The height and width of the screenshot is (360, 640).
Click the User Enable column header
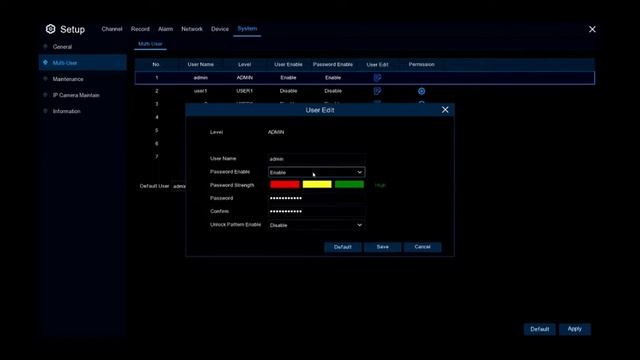(288, 64)
